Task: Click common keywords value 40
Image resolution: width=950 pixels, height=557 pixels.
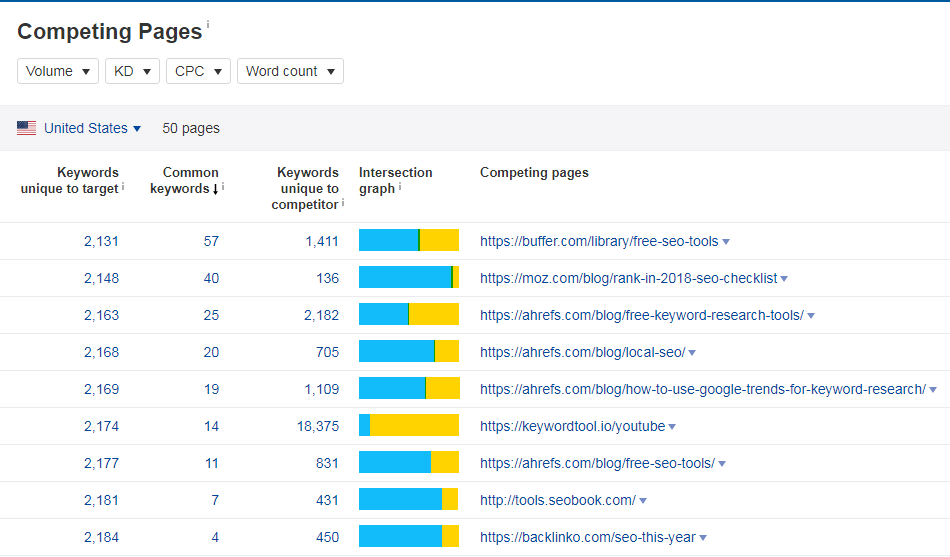Action: [211, 278]
